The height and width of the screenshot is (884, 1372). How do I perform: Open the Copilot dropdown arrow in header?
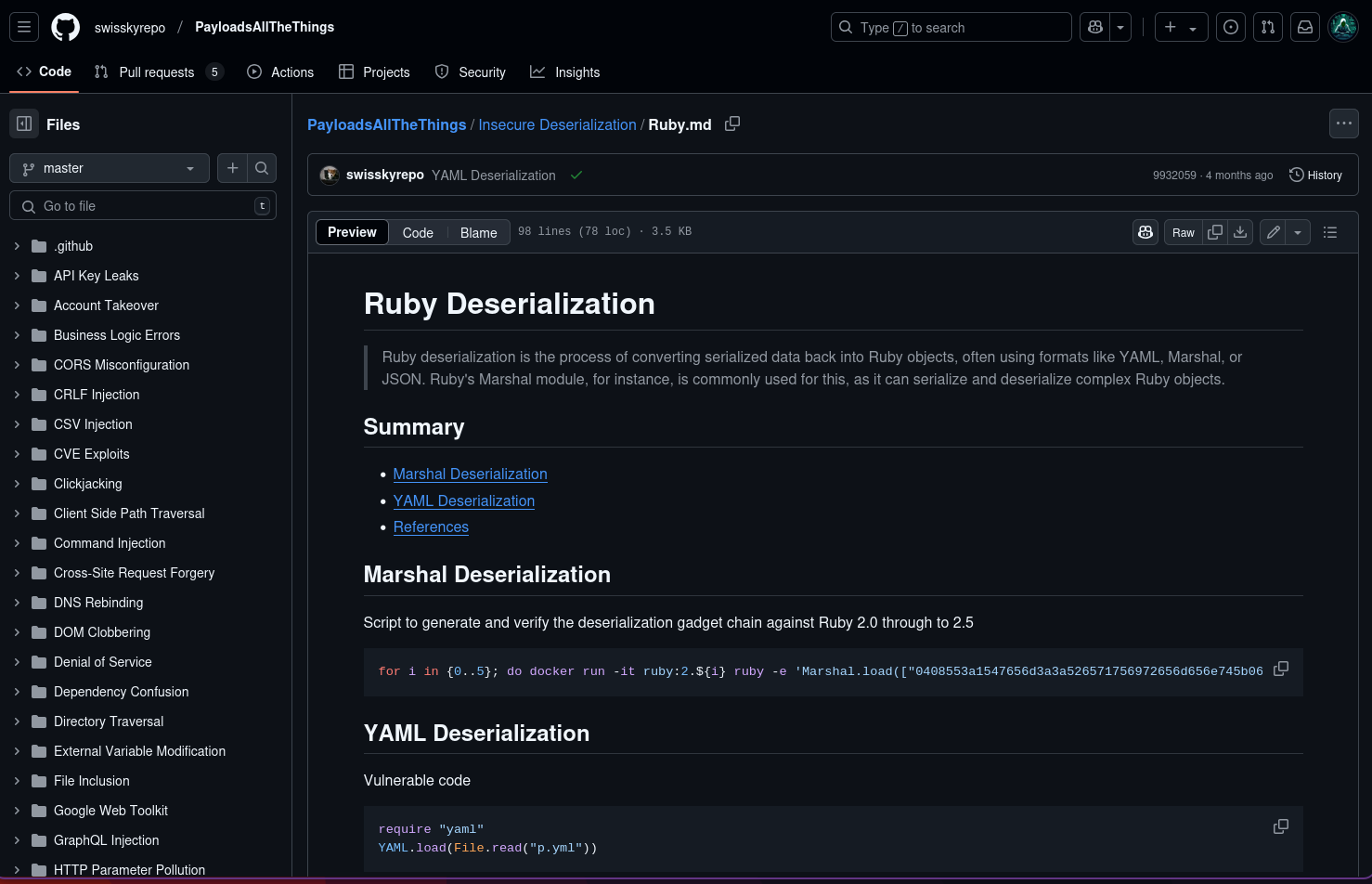click(1120, 27)
